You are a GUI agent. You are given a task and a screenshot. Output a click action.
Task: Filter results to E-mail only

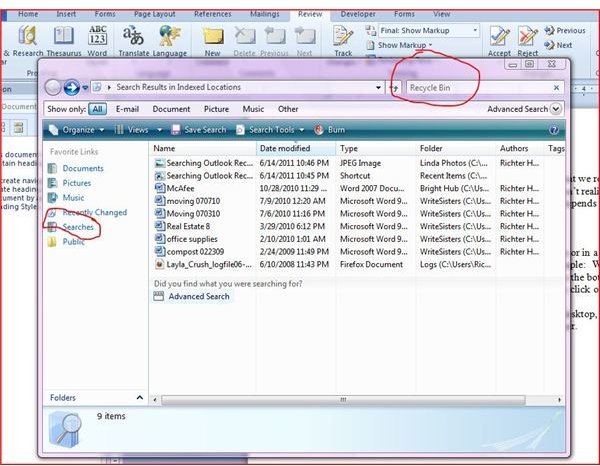127,109
